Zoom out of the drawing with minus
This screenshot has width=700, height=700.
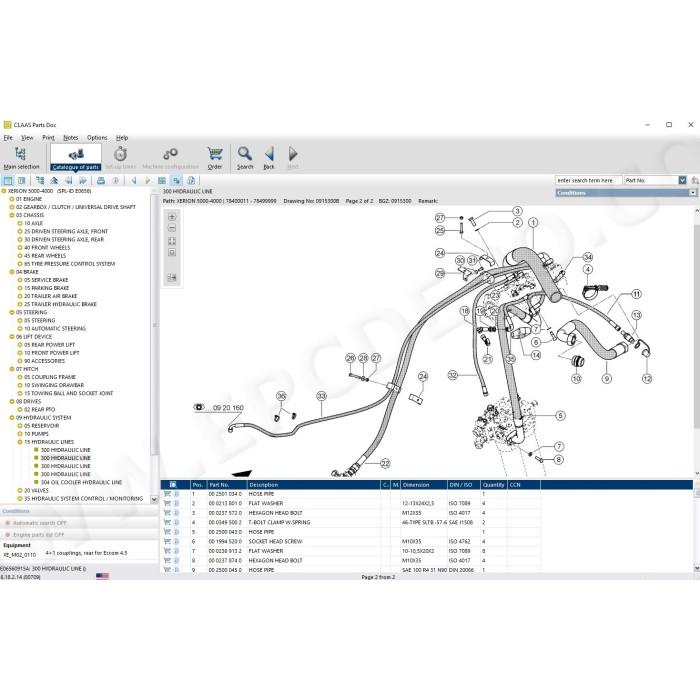click(172, 228)
